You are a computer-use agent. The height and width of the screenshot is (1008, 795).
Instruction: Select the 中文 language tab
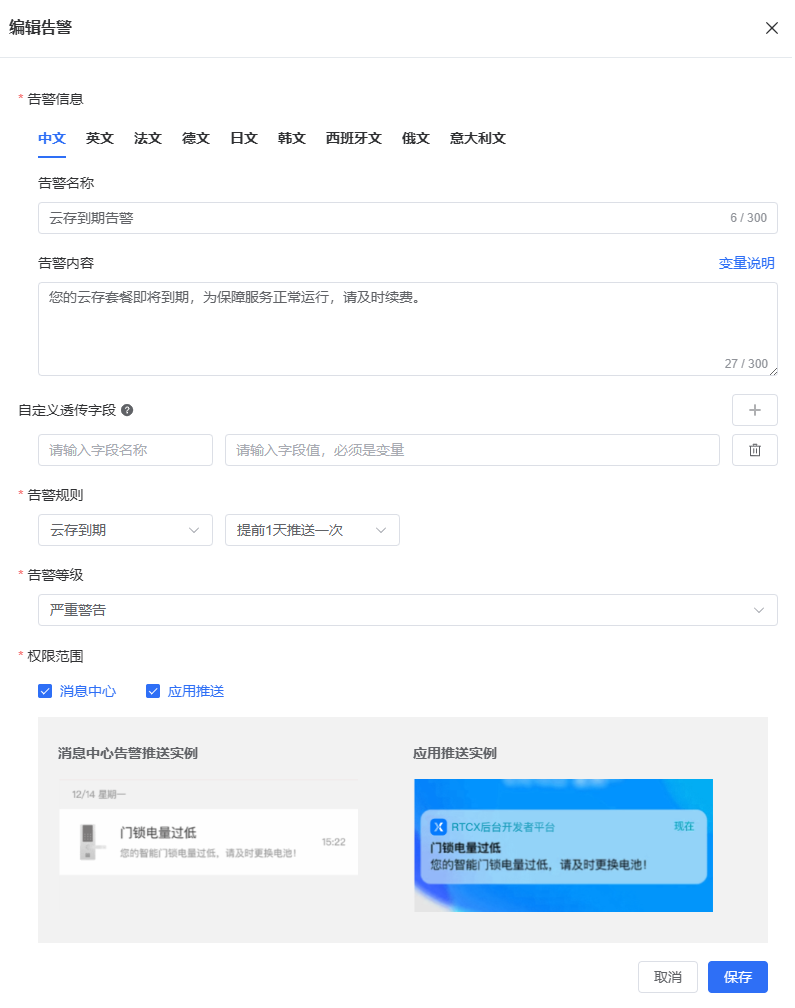click(x=52, y=138)
